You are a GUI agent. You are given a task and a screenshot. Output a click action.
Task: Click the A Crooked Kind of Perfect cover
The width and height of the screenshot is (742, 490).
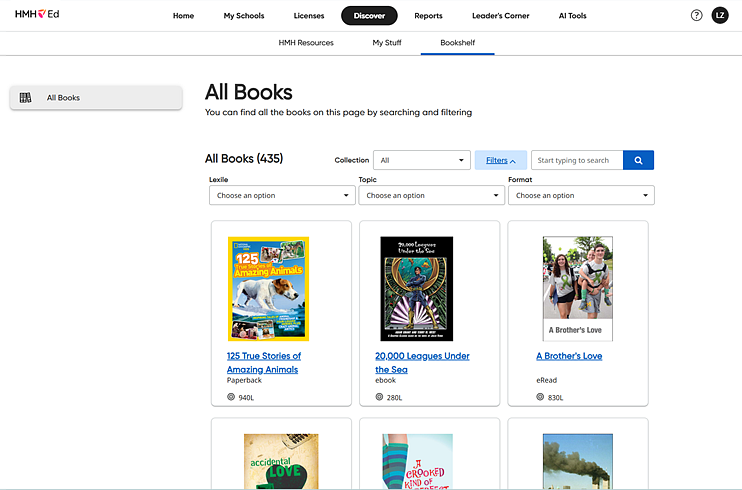417,462
